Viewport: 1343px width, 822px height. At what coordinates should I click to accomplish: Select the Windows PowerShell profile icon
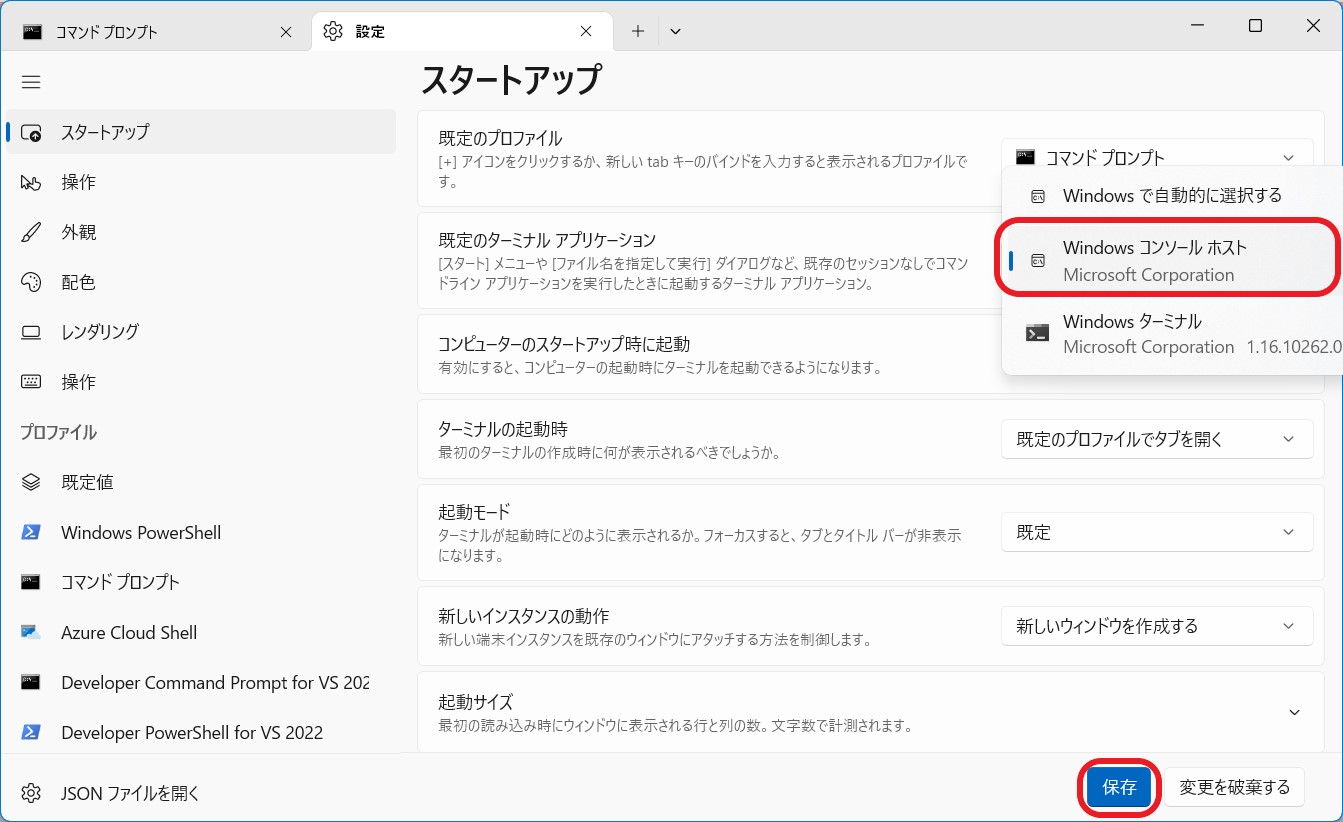[31, 532]
